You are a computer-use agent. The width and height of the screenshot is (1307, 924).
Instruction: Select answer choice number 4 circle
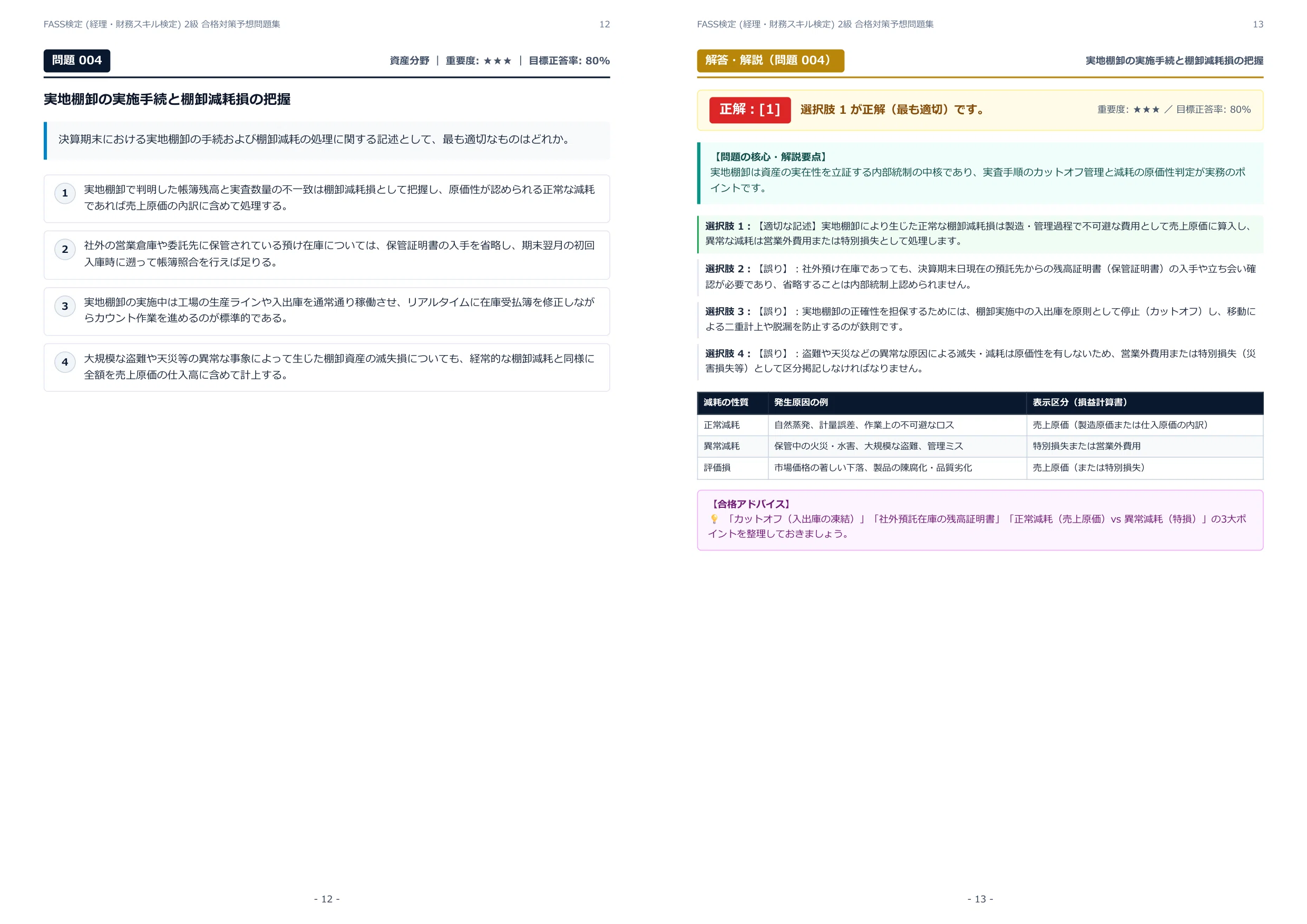click(65, 362)
